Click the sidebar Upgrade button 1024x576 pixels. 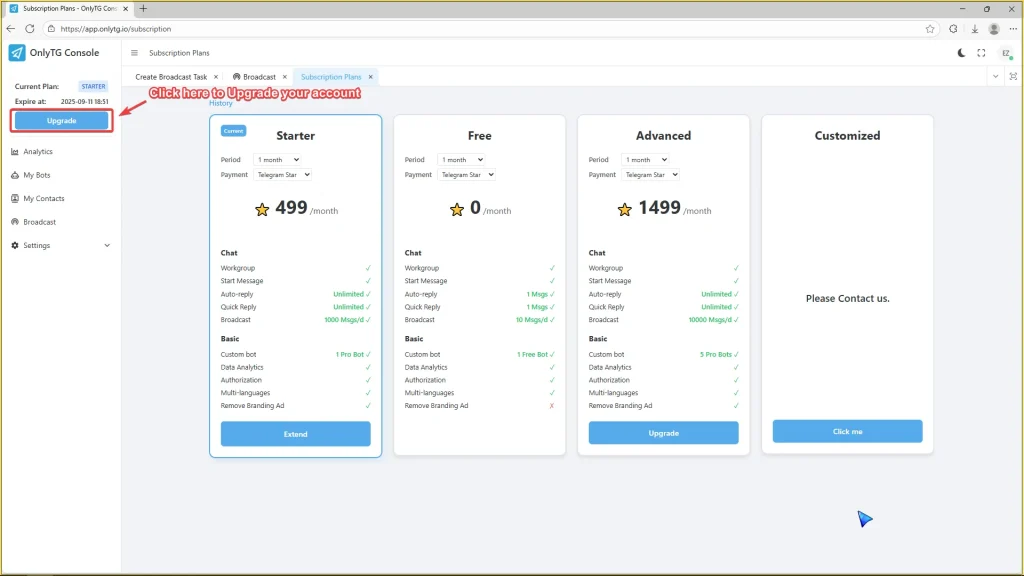(x=61, y=121)
